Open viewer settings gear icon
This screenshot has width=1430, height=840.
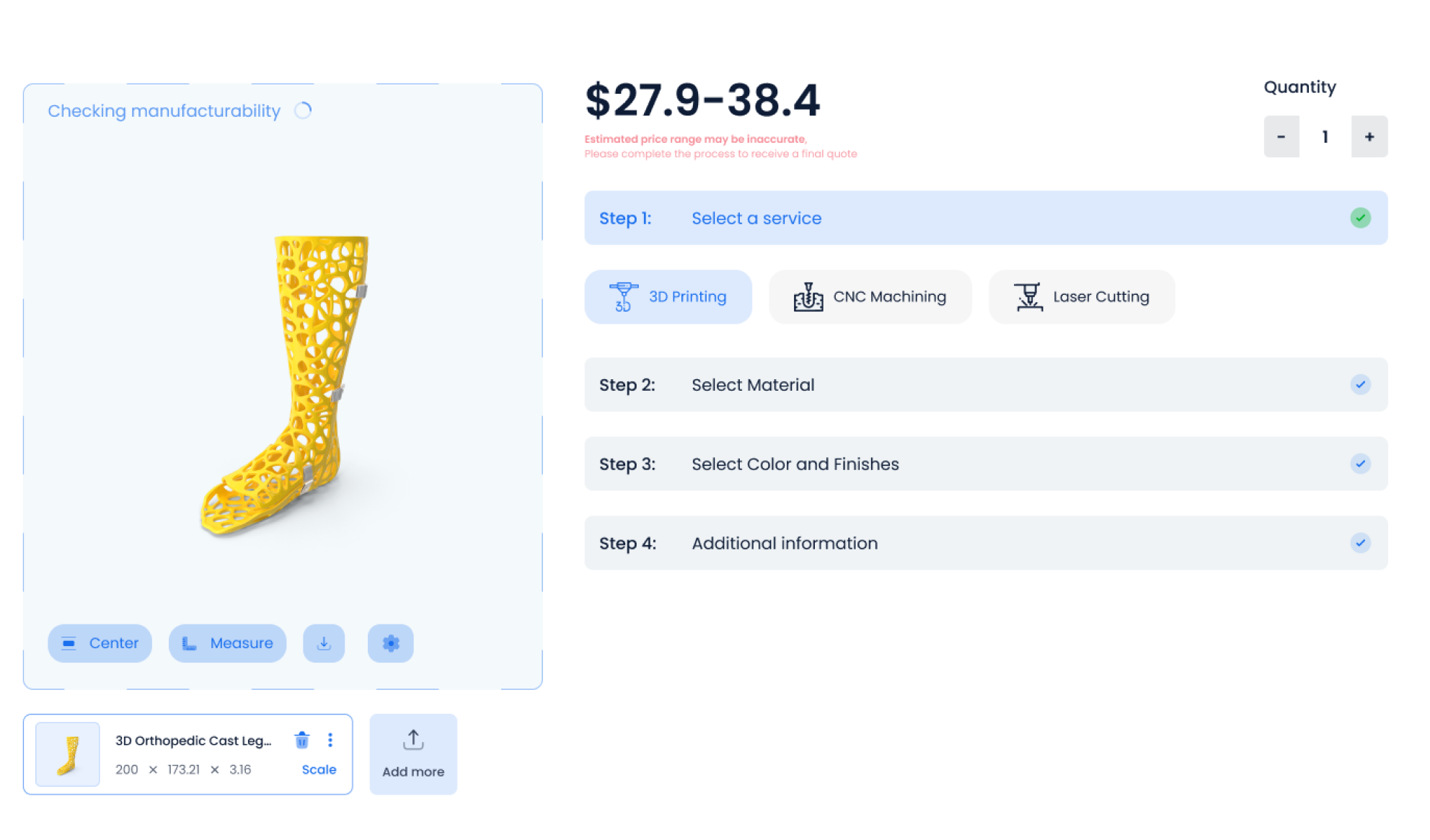click(390, 642)
